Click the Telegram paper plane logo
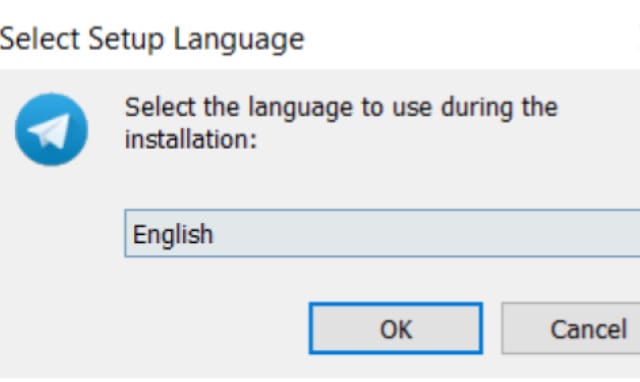This screenshot has width=640, height=382. click(x=51, y=129)
